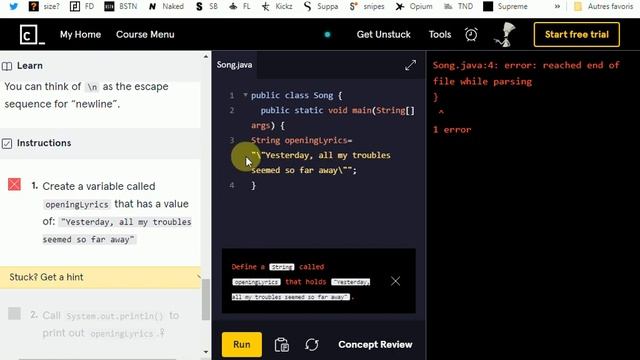Show more bookmarks with double chevron
Screen dimensions: 640x360
coord(557,7)
